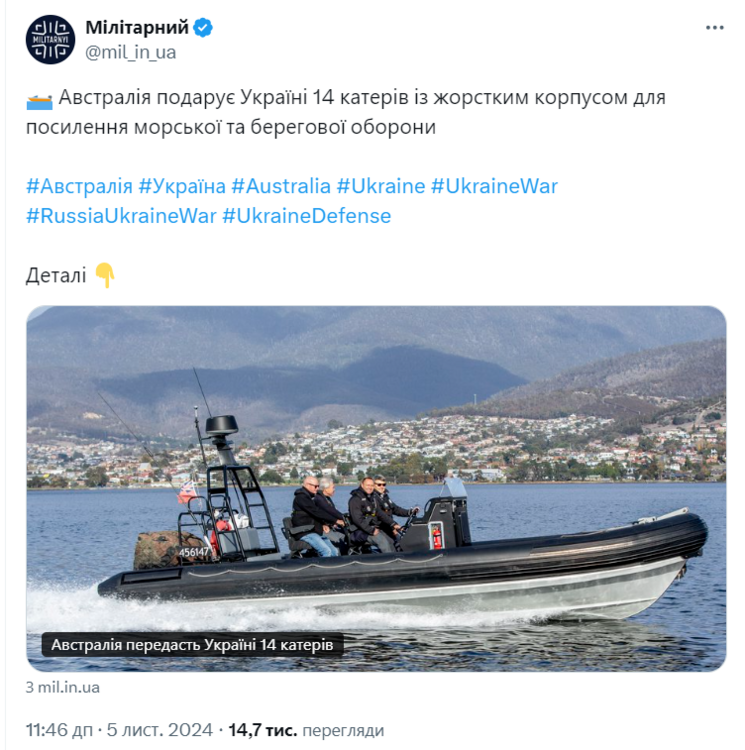This screenshot has width=745, height=750.
Task: Follow the #Australia hashtag link
Action: pyautogui.click(x=281, y=186)
